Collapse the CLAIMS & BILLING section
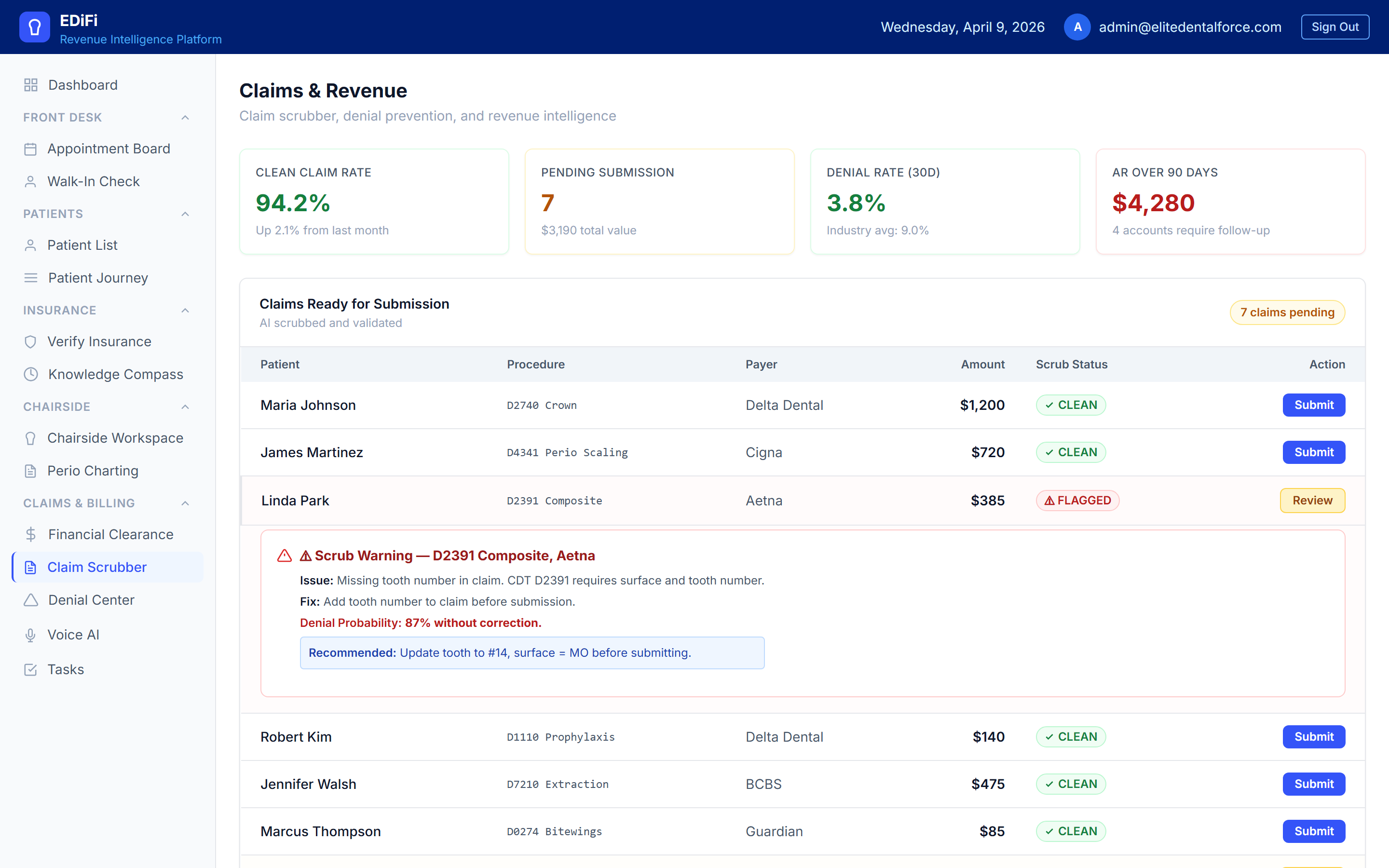This screenshot has width=1389, height=868. (185, 503)
